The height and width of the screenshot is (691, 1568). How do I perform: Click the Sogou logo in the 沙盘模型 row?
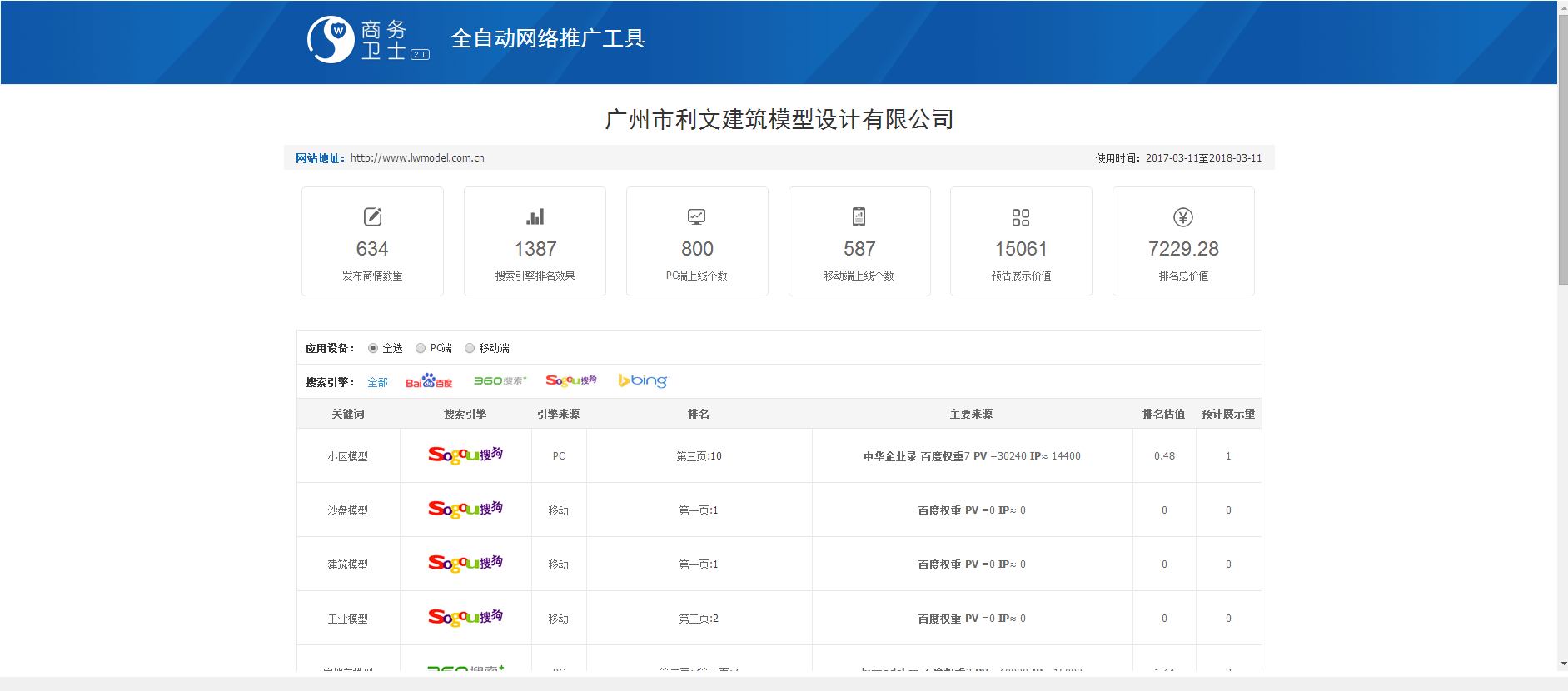click(x=465, y=509)
